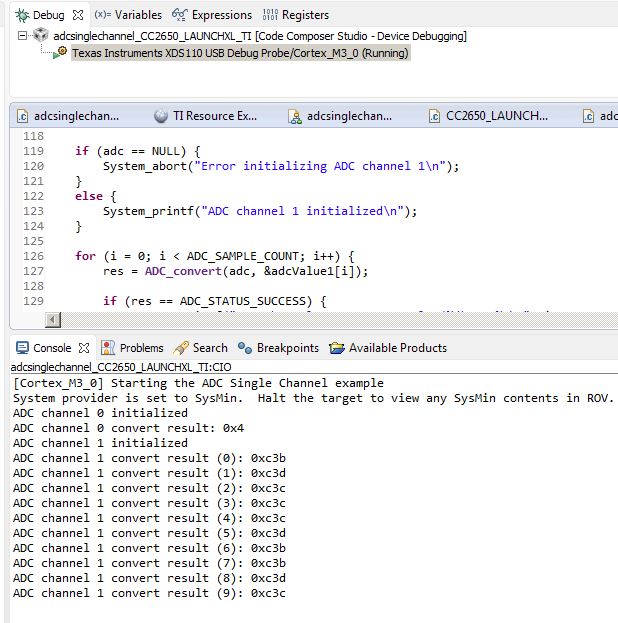Collapse the adcsinglechannel debug session tree
Image resolution: width=618 pixels, height=623 pixels.
[x=22, y=36]
